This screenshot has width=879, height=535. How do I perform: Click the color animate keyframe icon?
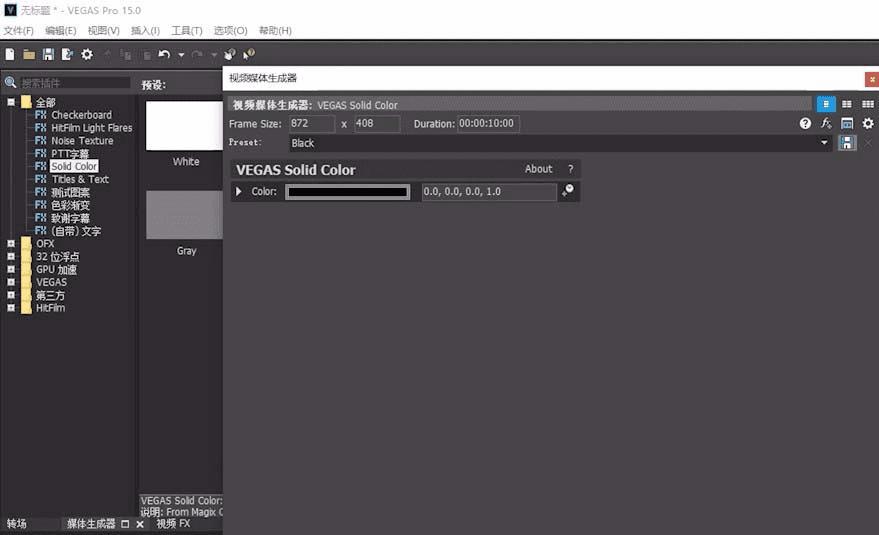[568, 191]
